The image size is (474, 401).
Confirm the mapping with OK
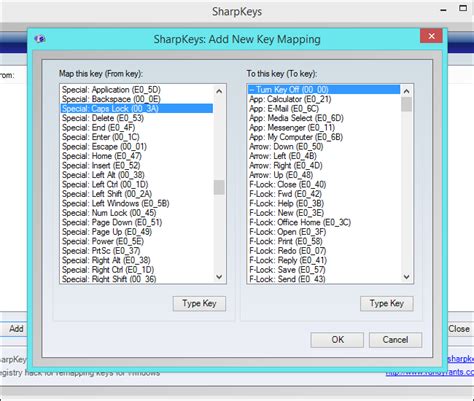tap(337, 340)
